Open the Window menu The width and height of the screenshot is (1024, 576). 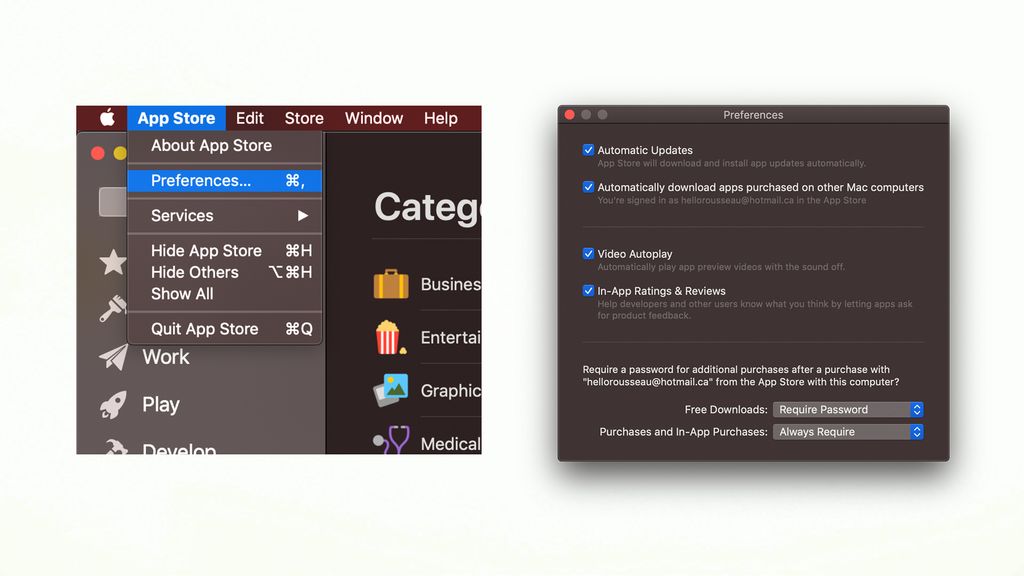373,118
